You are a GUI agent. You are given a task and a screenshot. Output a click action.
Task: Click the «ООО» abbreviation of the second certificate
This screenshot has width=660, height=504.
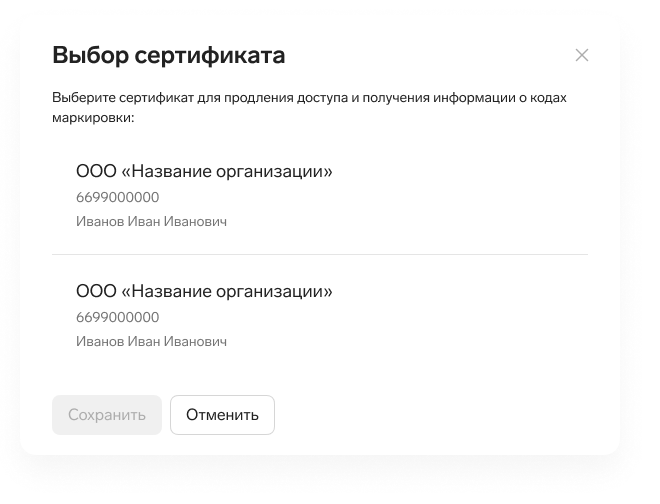coord(96,291)
